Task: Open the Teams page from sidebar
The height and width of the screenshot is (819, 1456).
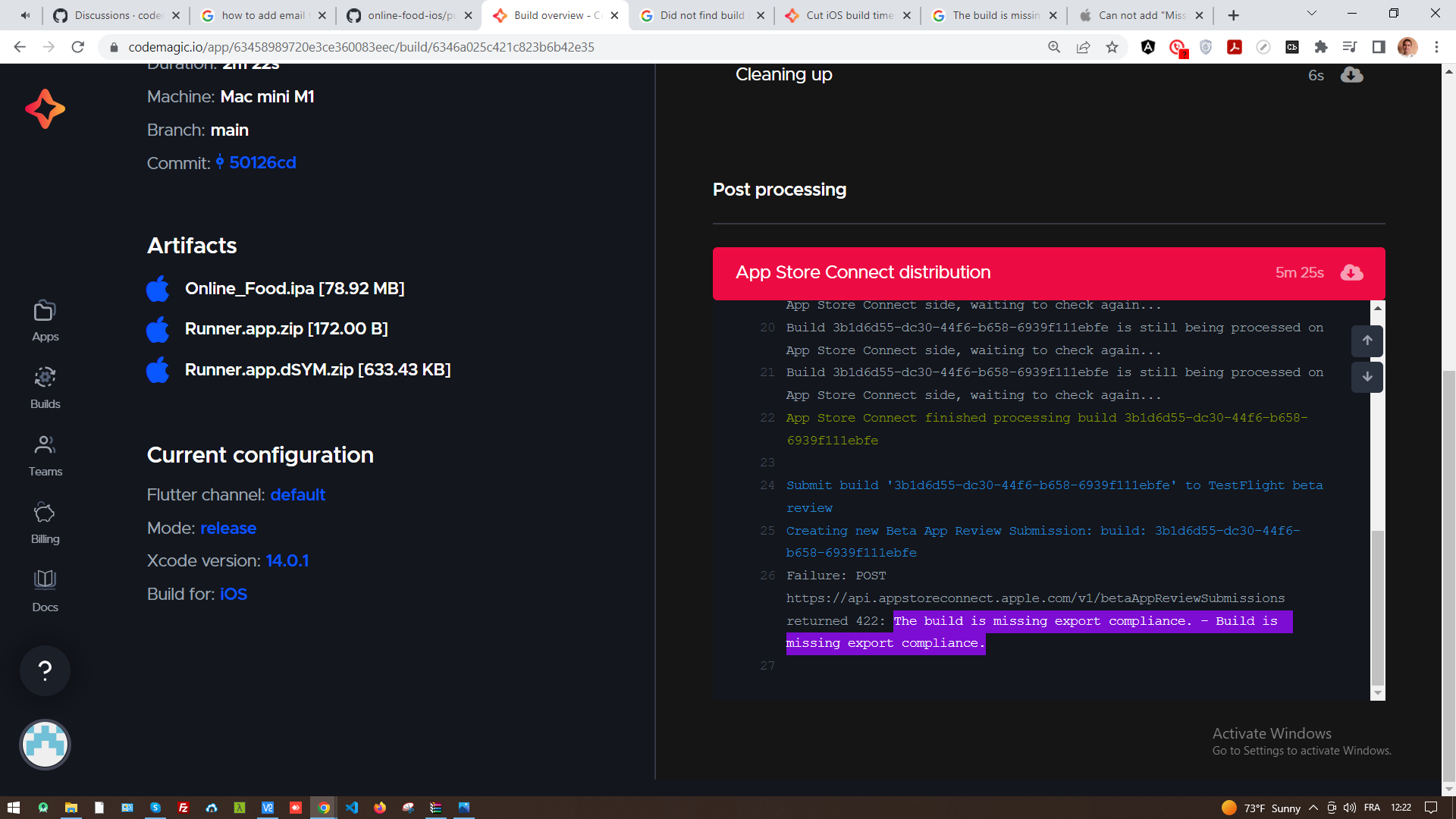Action: (45, 456)
